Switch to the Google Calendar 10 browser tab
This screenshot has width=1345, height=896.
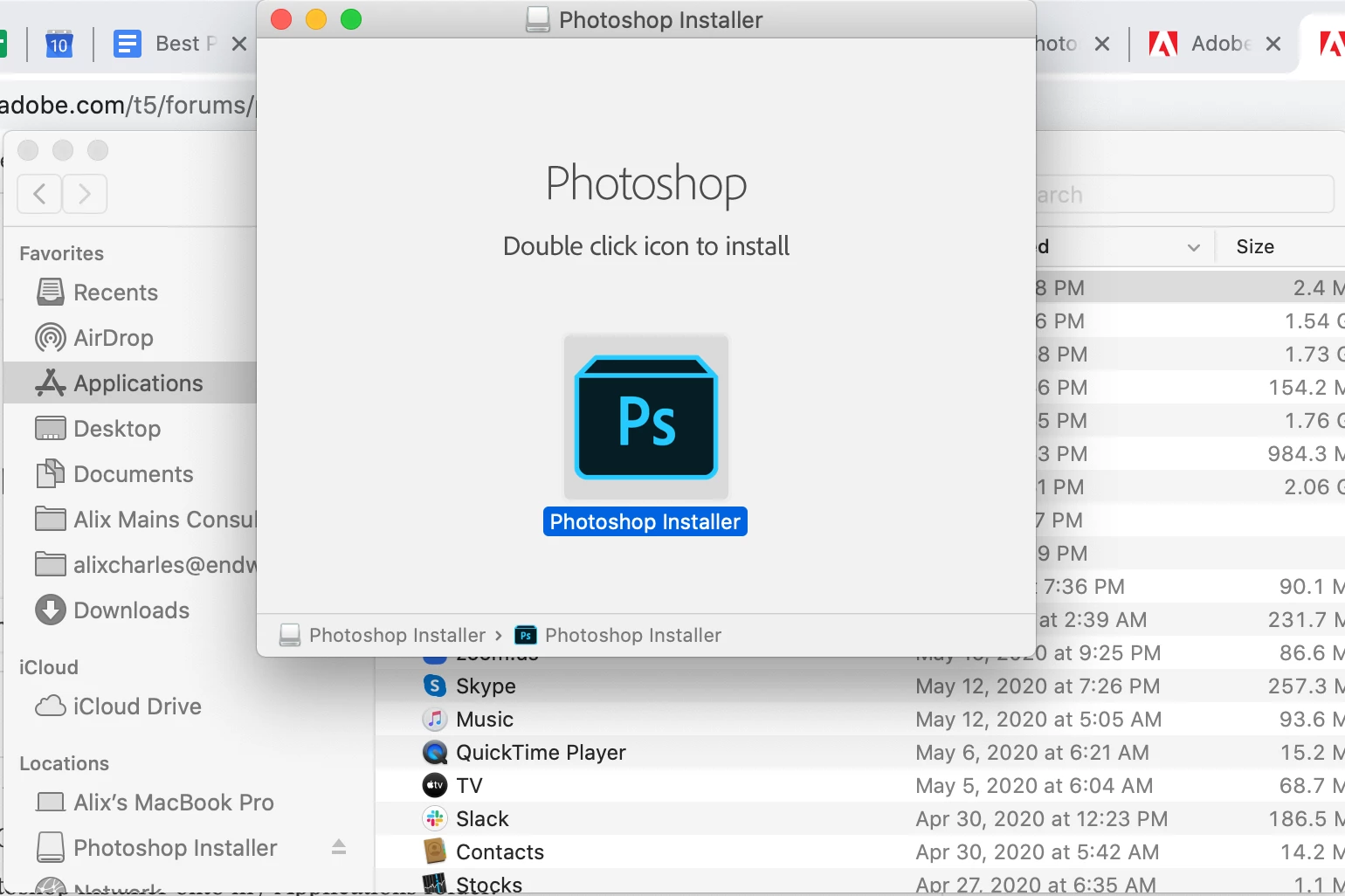[59, 44]
